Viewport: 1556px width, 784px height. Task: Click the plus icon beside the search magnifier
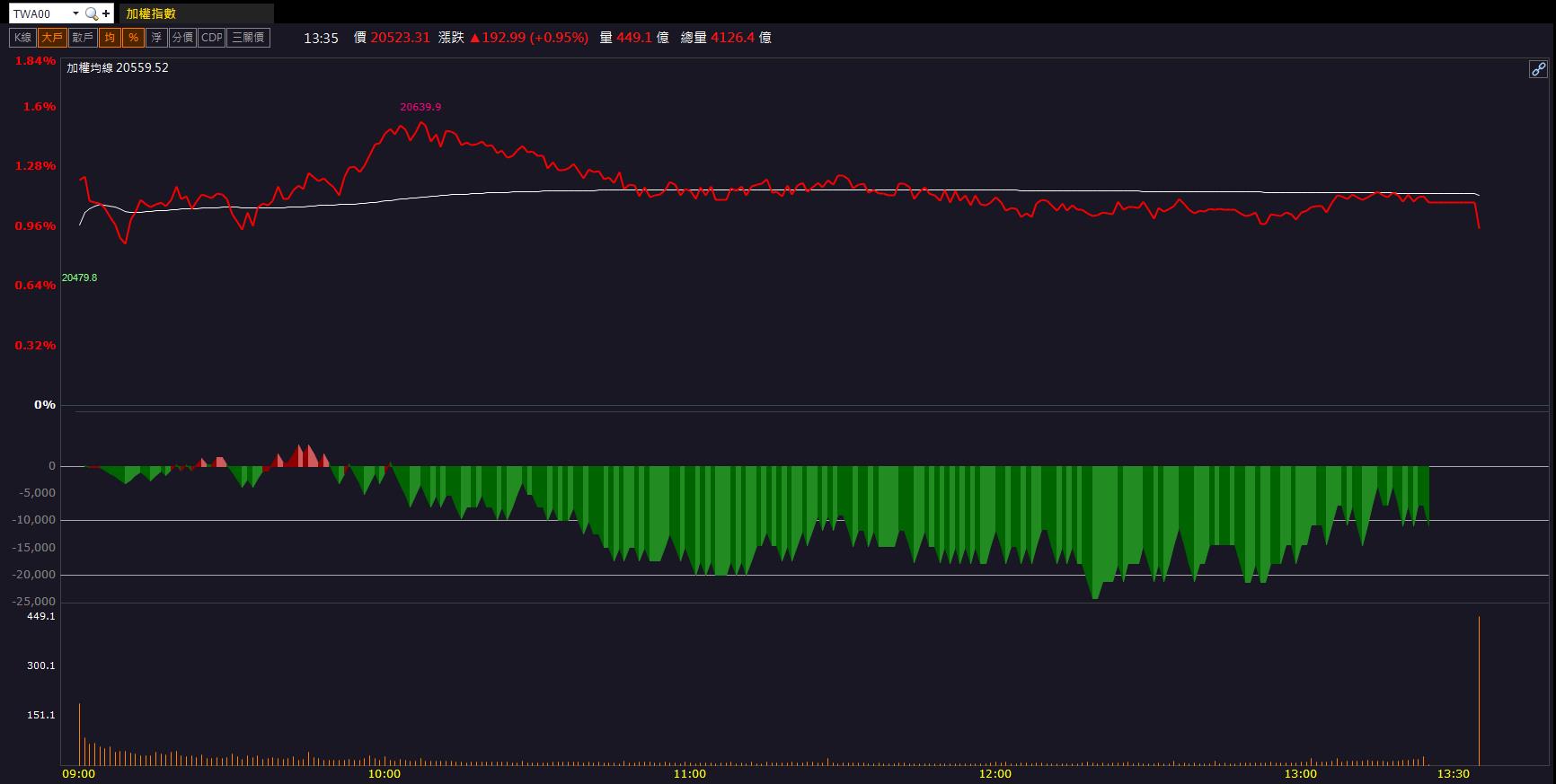click(106, 13)
